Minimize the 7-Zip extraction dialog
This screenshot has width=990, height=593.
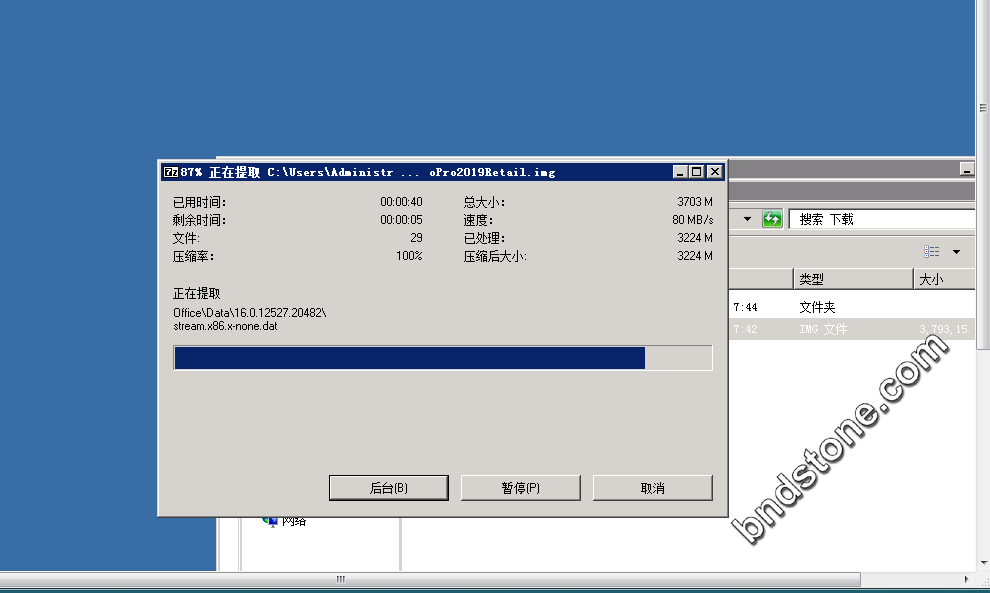pyautogui.click(x=680, y=172)
